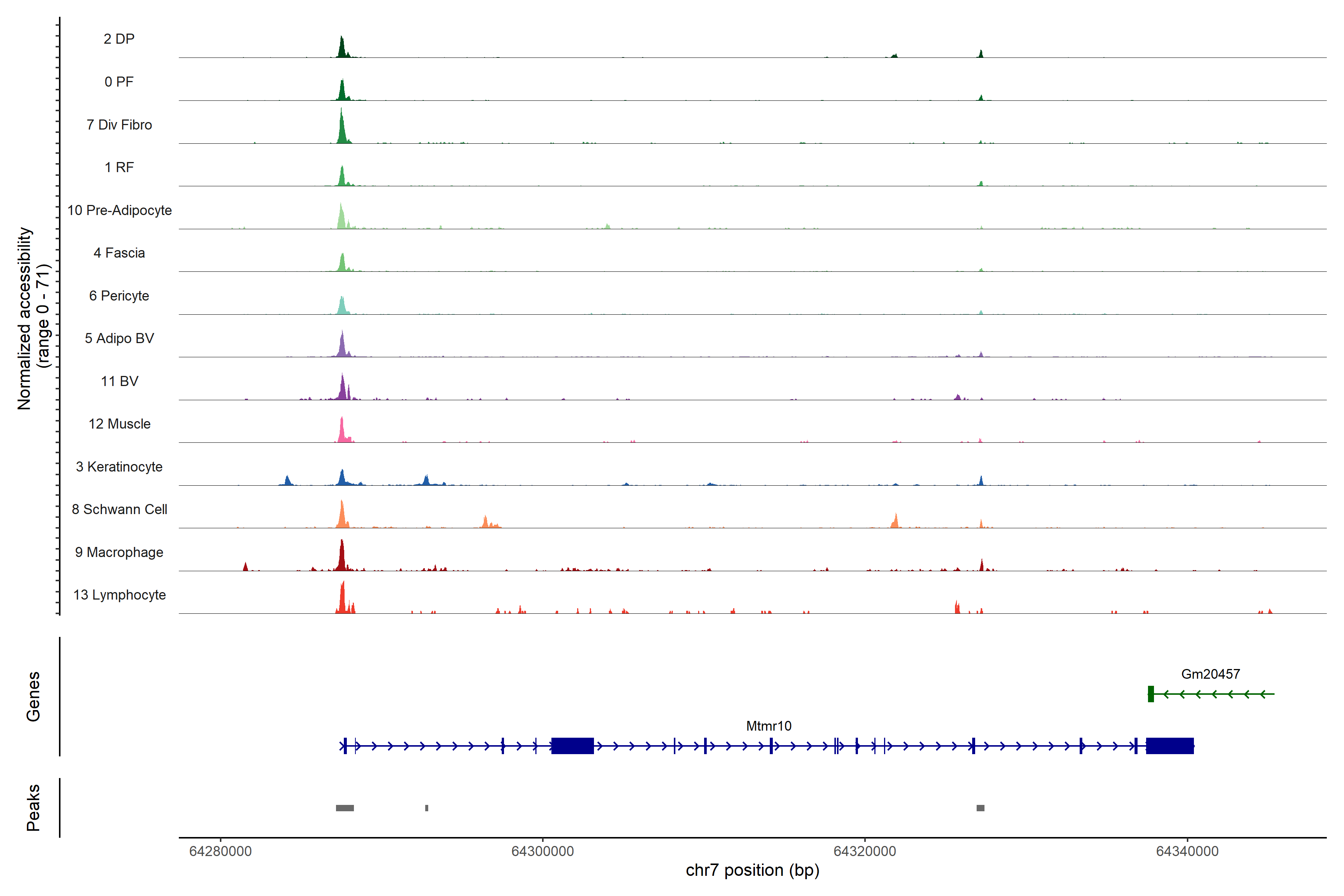Click the 7 Div Fibro track label

119,125
